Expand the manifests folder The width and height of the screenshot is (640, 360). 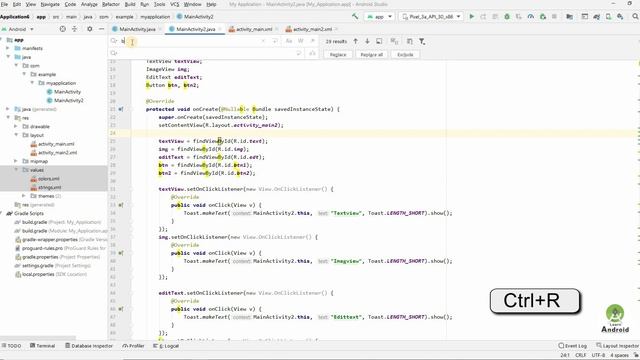tap(8, 48)
